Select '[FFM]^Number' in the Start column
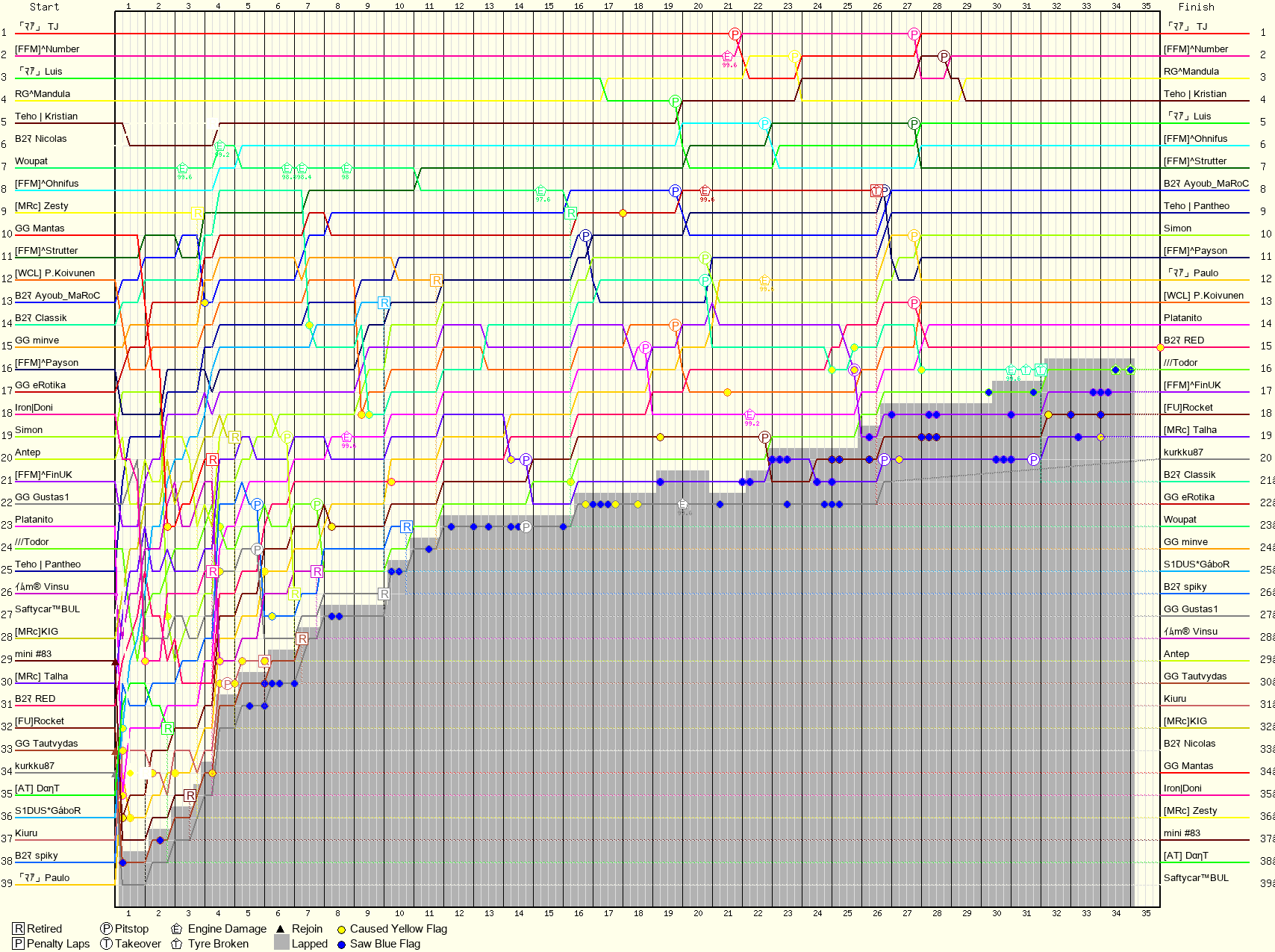 [47, 49]
